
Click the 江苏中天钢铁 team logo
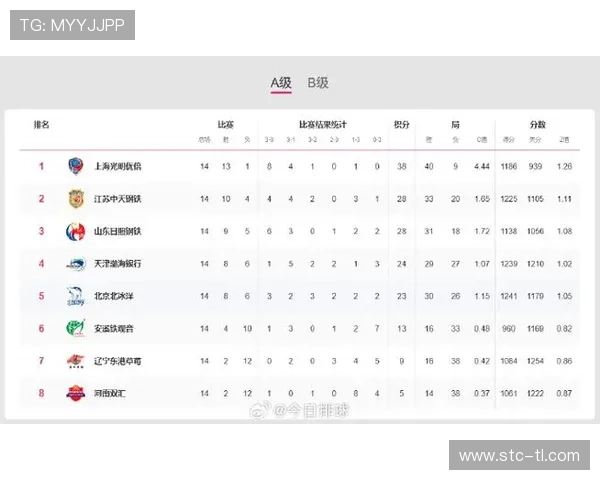coord(76,199)
